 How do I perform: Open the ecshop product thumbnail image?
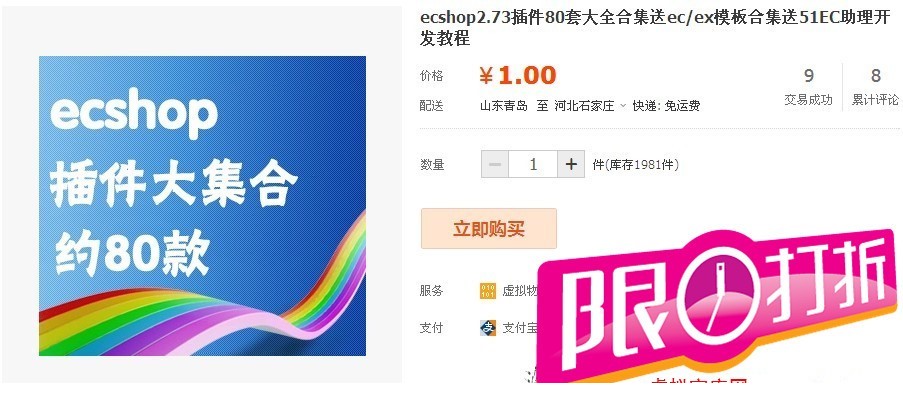[x=202, y=206]
